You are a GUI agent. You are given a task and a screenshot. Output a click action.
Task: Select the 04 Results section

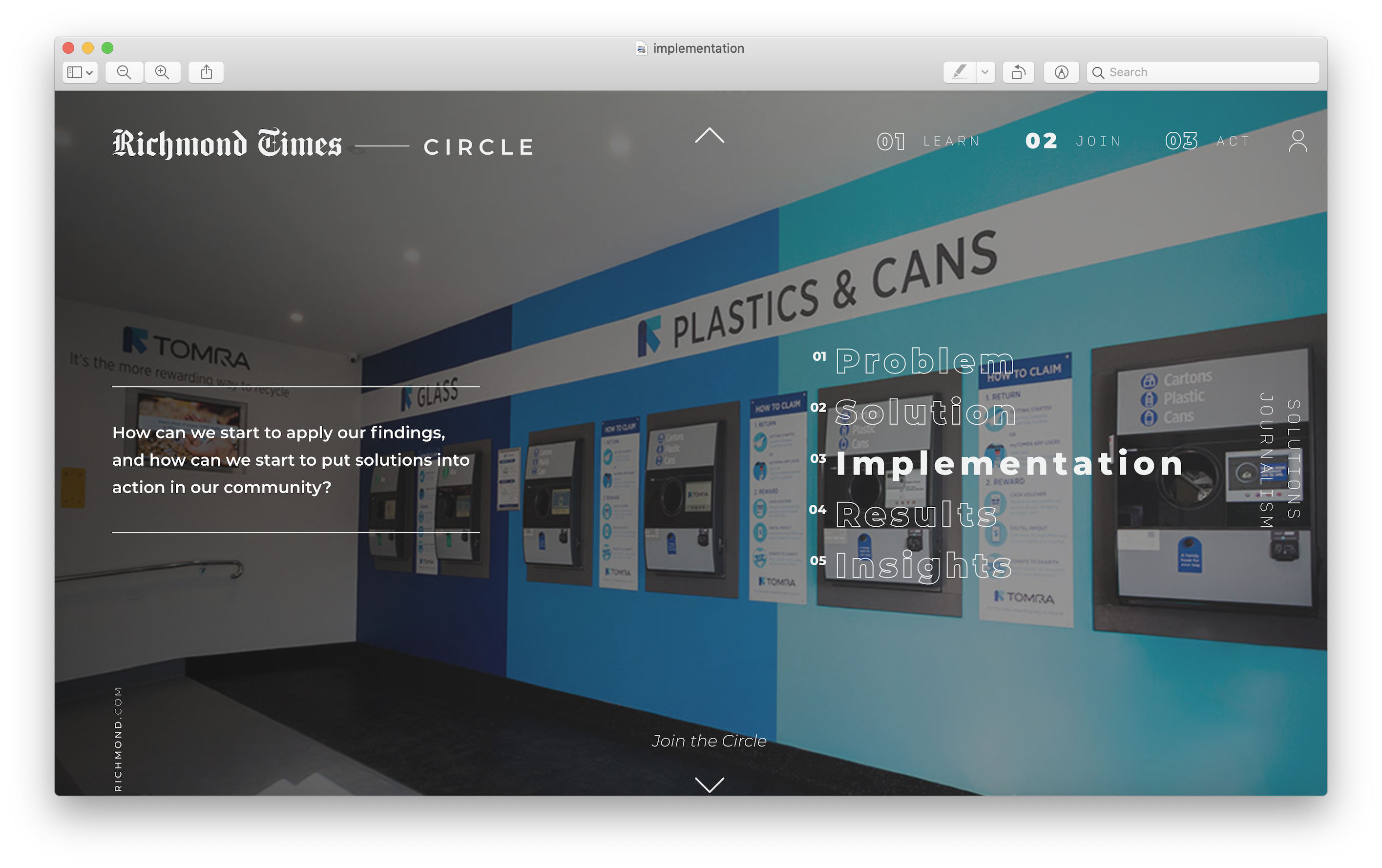click(903, 515)
